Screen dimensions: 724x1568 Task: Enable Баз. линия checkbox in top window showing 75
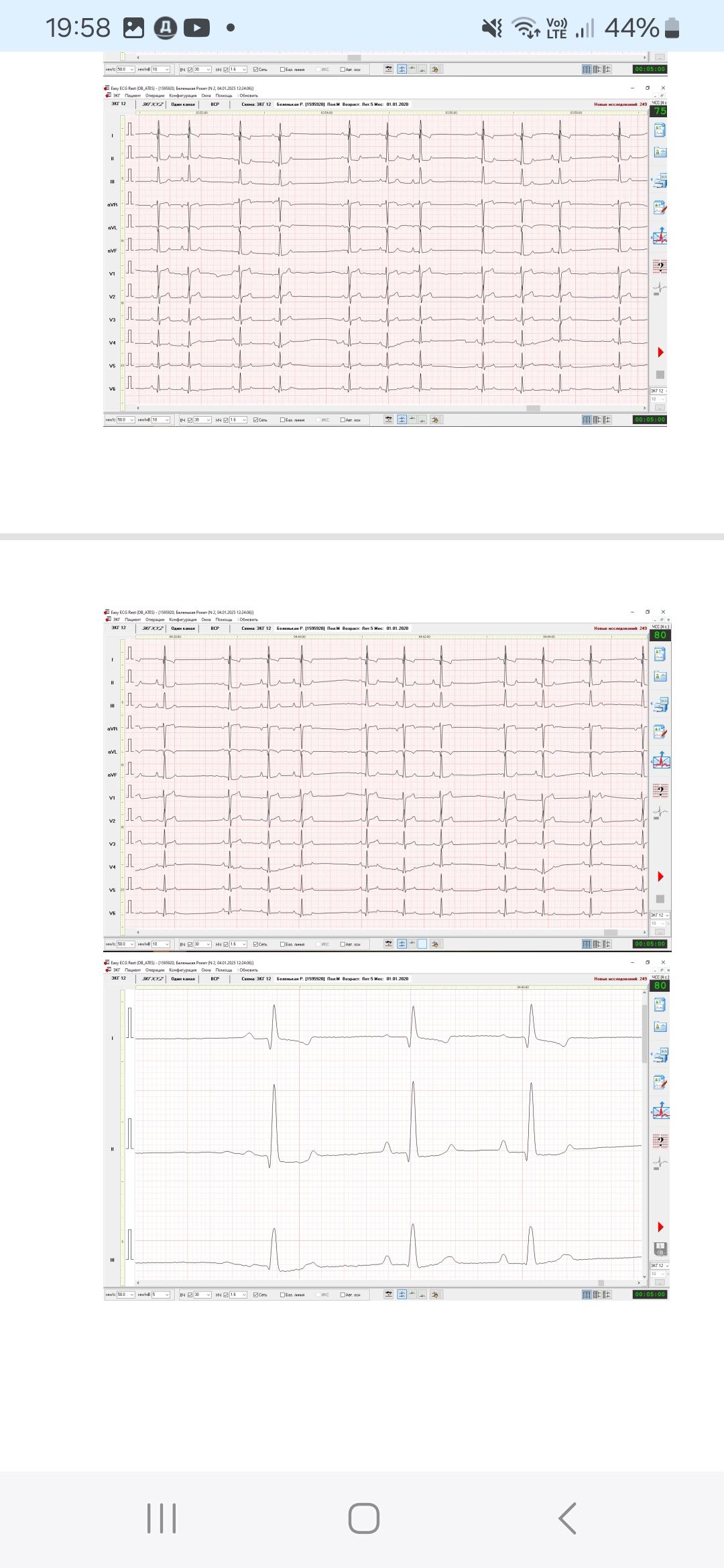point(282,420)
